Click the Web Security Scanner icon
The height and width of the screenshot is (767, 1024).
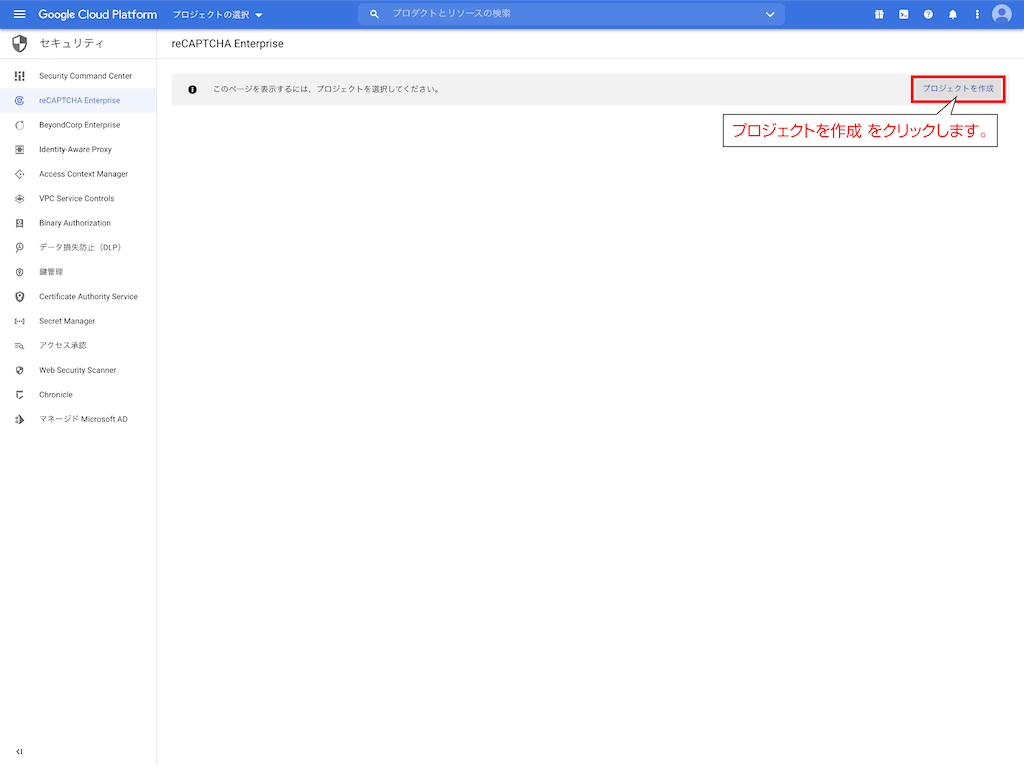20,370
